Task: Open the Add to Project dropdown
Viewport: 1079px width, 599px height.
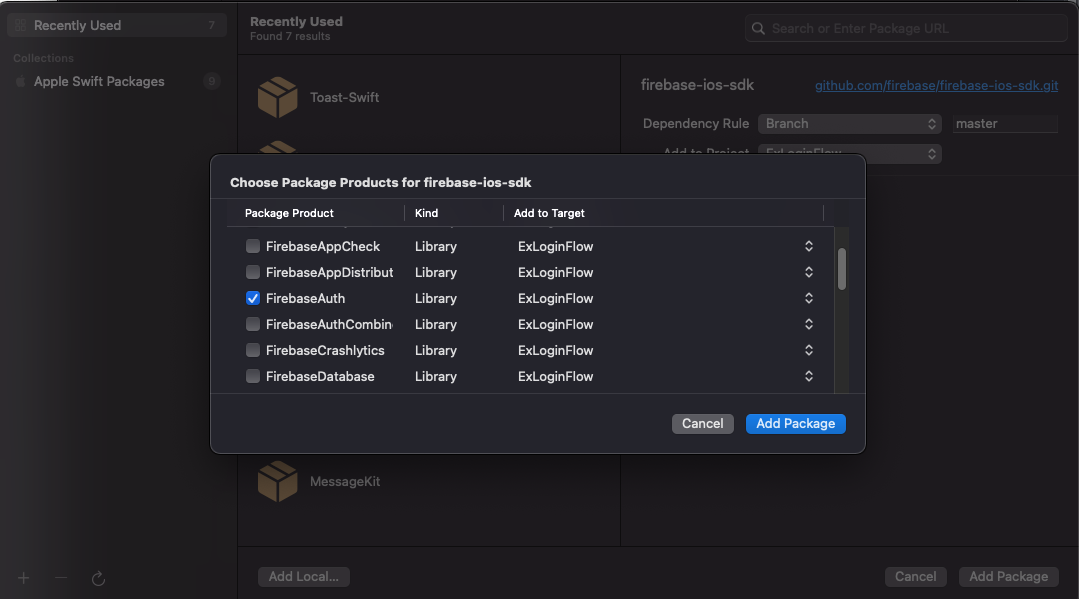Action: click(x=849, y=154)
